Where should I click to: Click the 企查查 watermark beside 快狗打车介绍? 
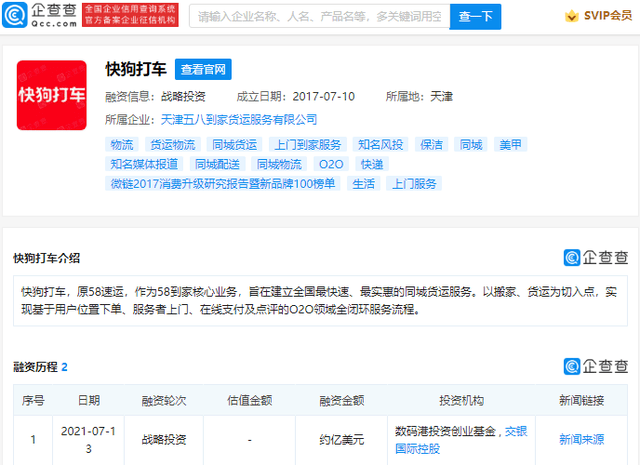[x=595, y=257]
